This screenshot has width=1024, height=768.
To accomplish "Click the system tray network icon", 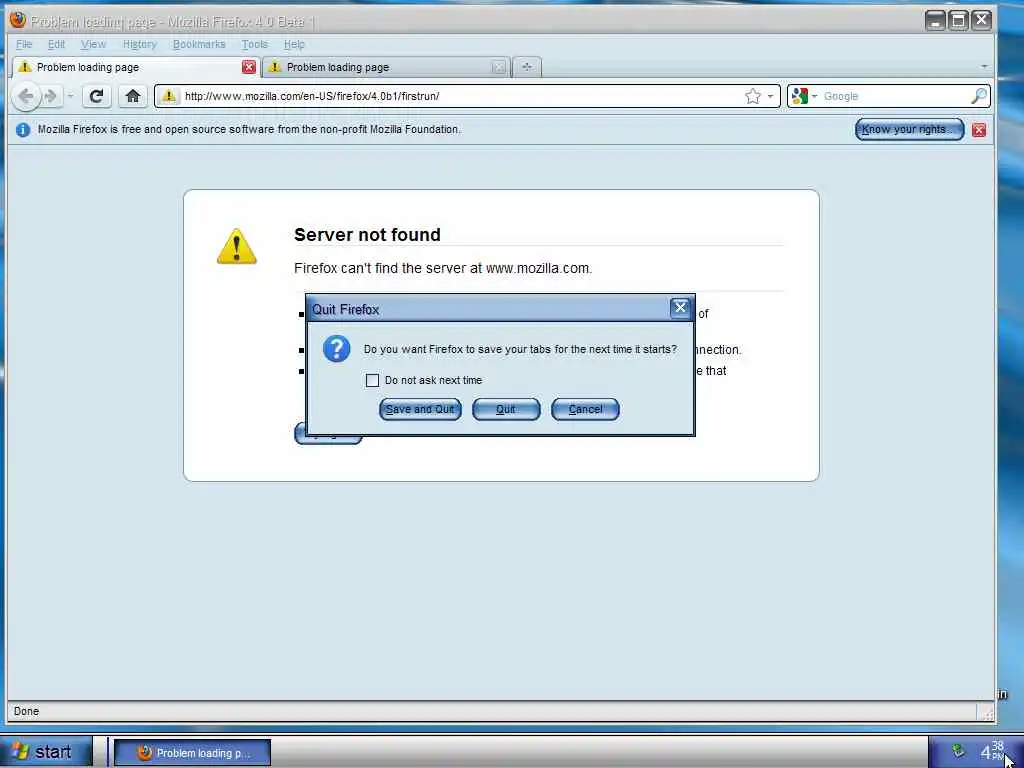I will point(957,751).
